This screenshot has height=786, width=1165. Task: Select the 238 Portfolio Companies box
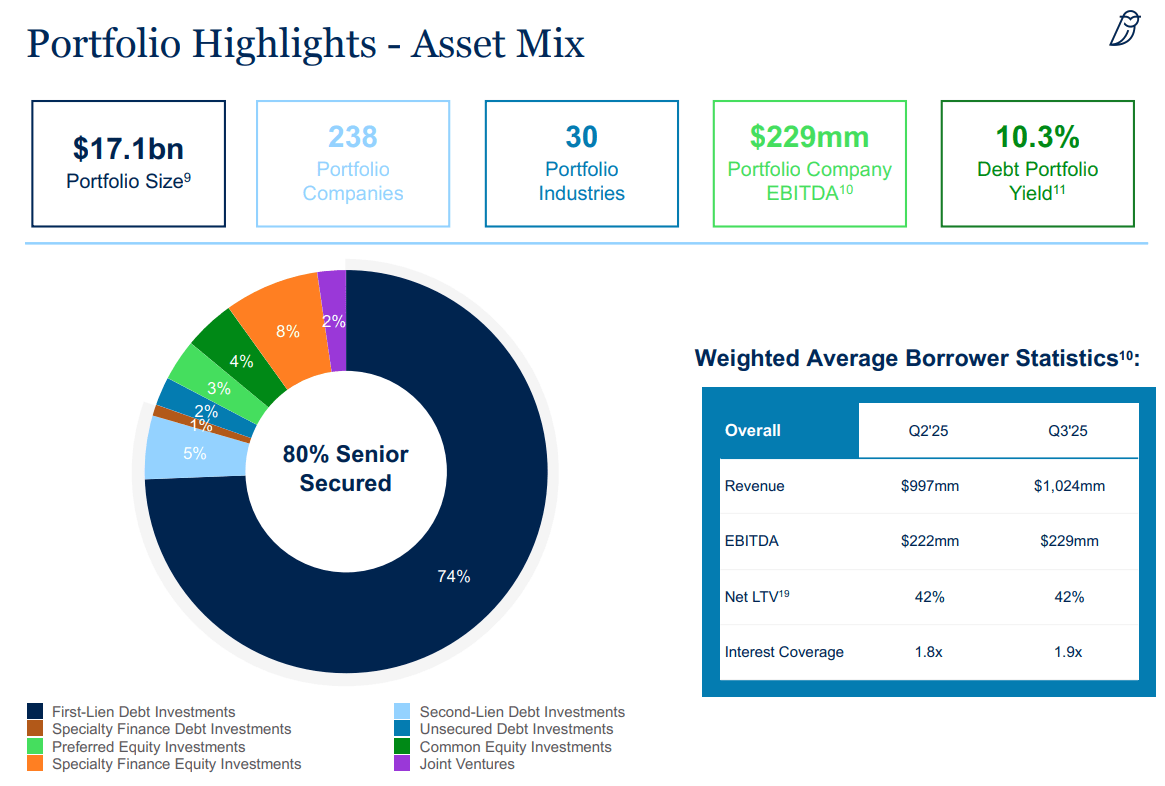[352, 163]
